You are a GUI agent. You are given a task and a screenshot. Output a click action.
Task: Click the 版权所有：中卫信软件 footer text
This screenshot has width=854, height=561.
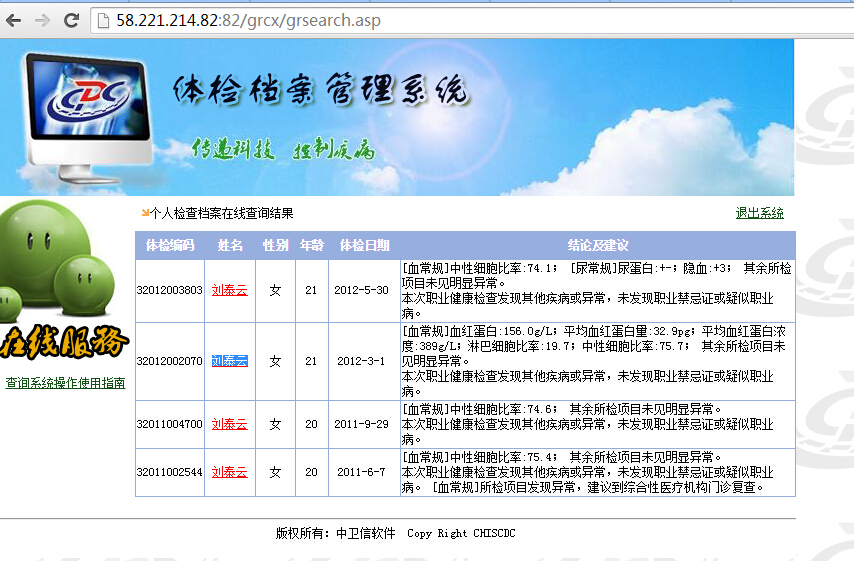[336, 533]
